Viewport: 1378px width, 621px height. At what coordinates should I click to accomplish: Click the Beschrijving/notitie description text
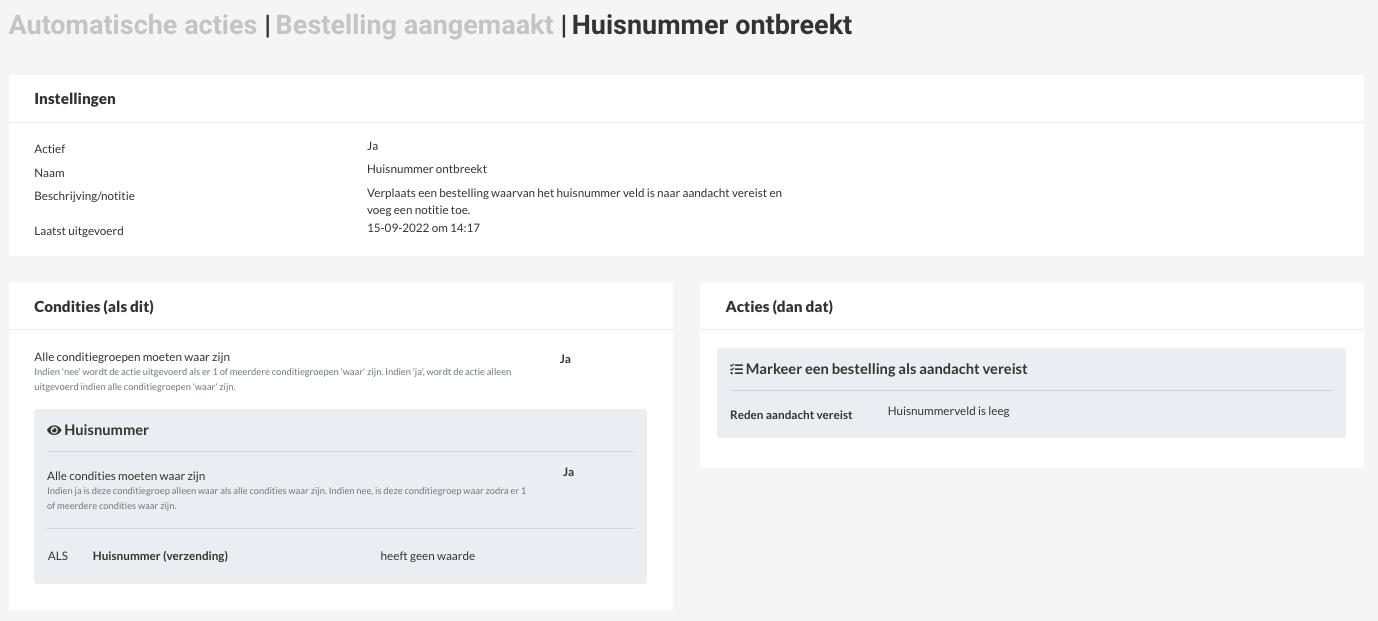pyautogui.click(x=574, y=201)
